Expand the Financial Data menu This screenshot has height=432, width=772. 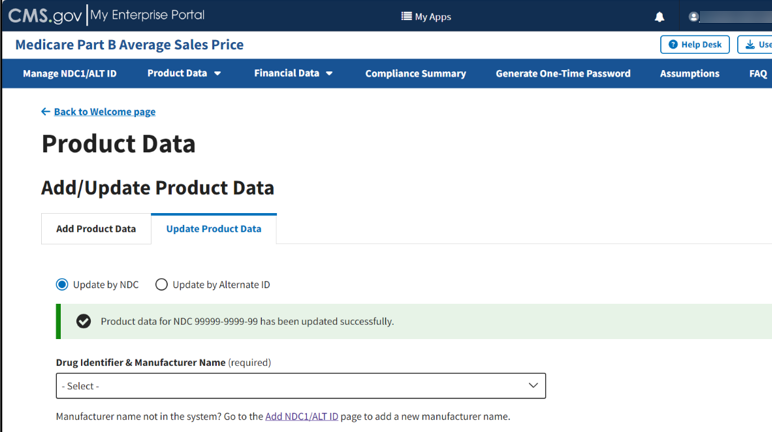point(293,73)
